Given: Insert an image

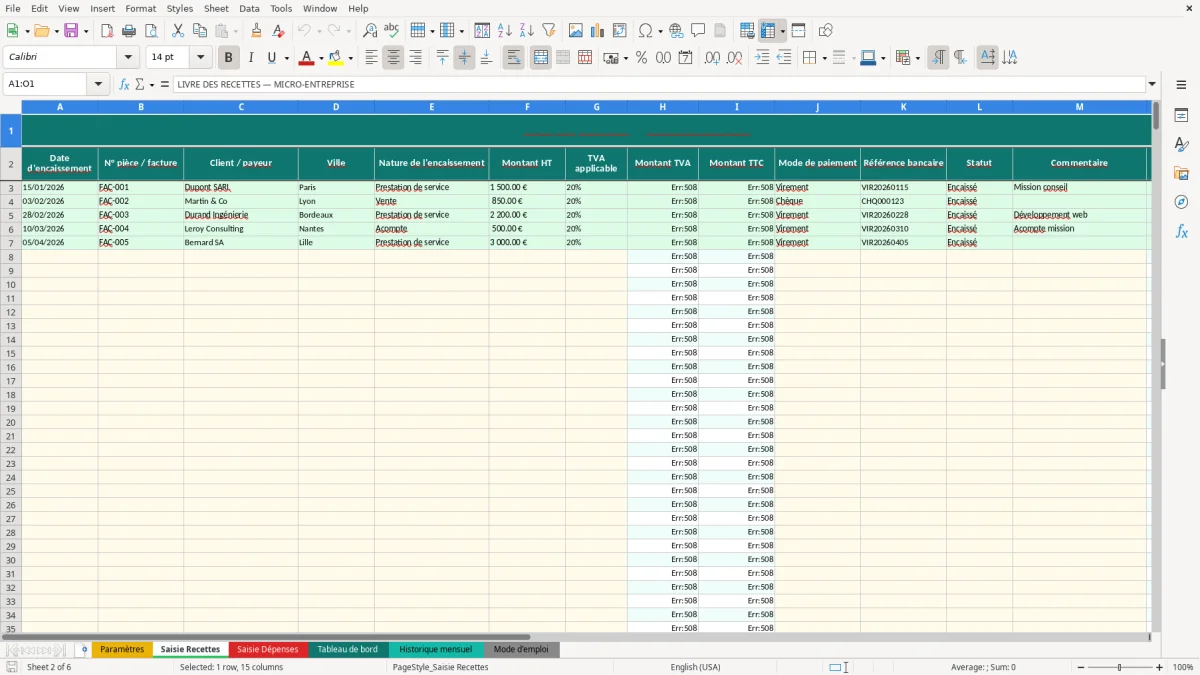Looking at the screenshot, I should [576, 31].
